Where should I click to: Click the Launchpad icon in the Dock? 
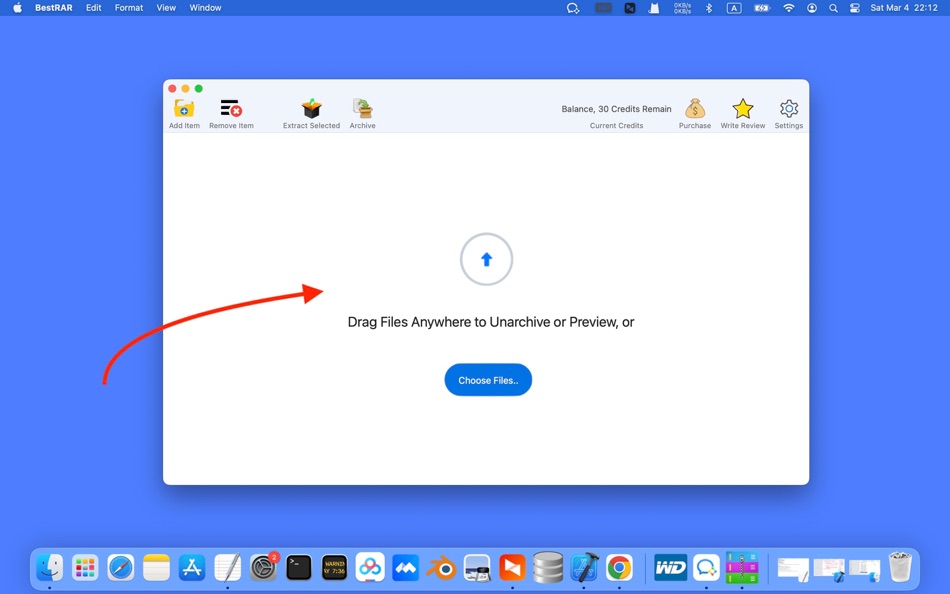(x=85, y=567)
